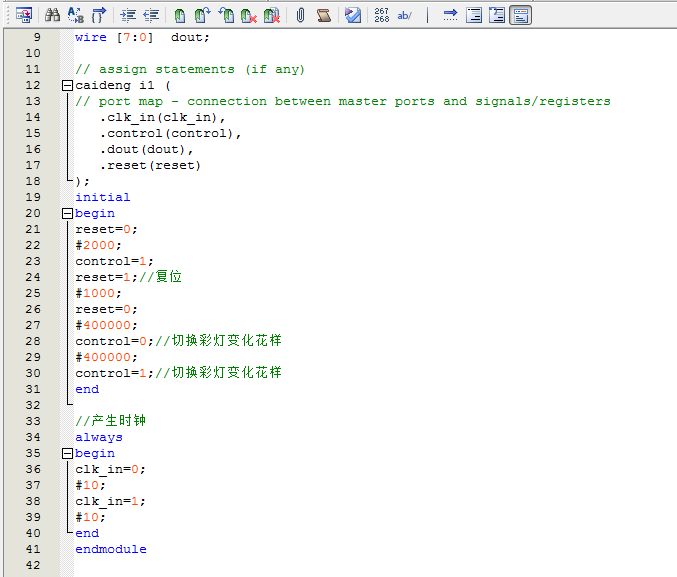The image size is (677, 577).
Task: Click the first green bookmark icon
Action: 179,15
